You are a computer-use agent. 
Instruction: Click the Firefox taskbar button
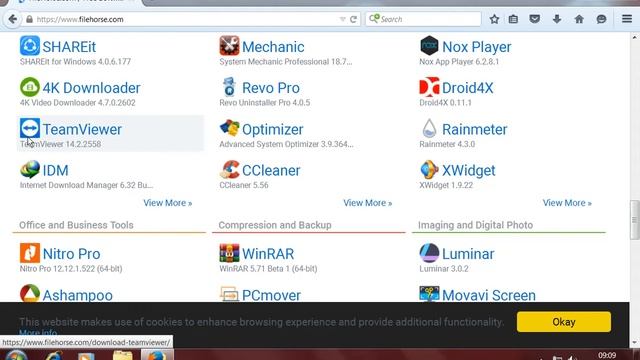click(157, 355)
